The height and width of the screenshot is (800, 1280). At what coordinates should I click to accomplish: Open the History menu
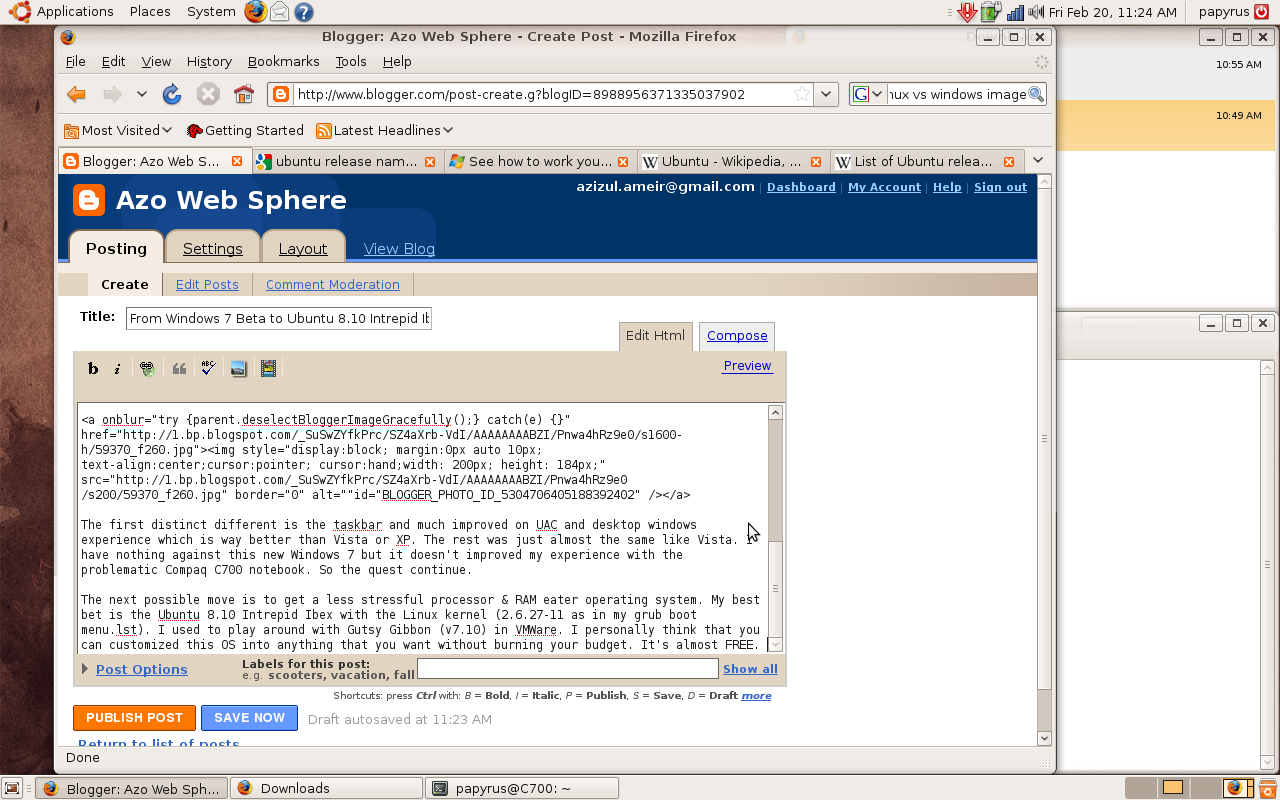tap(209, 61)
